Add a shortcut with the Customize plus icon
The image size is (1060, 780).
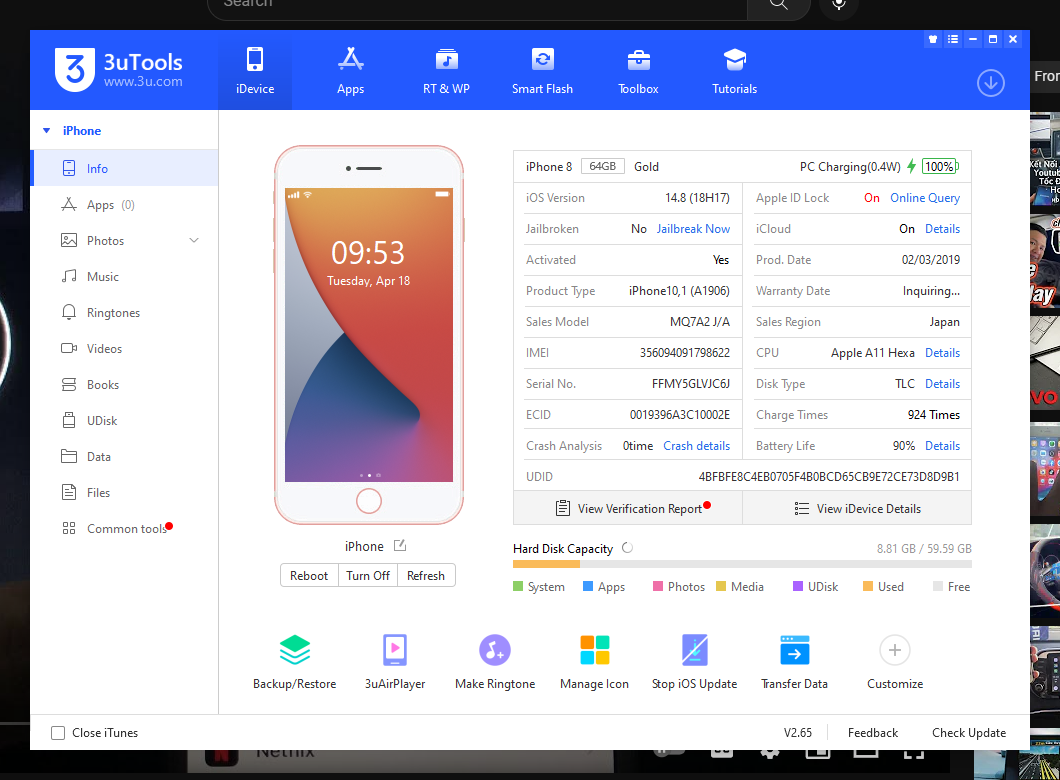pos(894,652)
